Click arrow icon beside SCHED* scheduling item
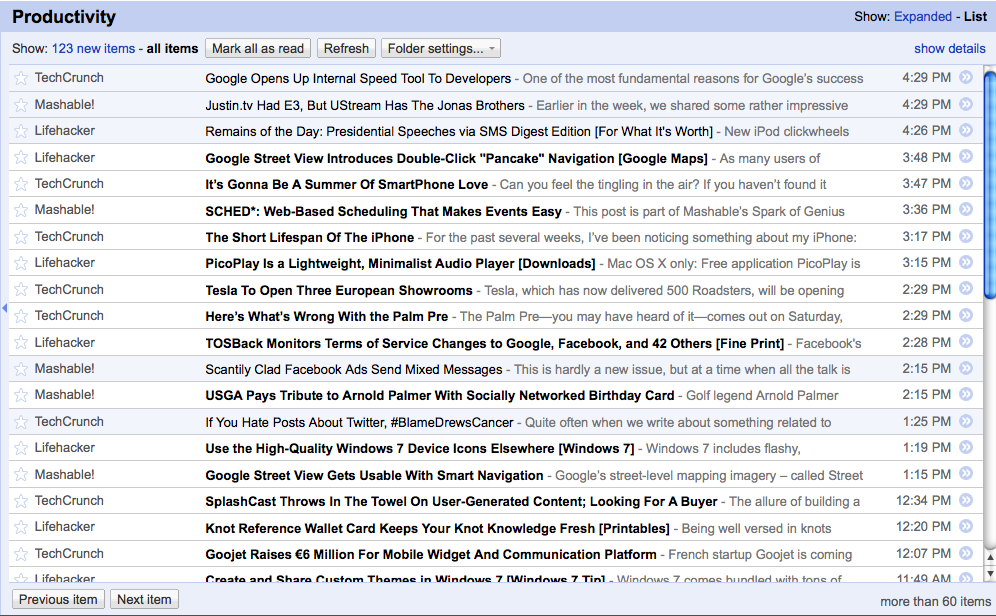Screen dimensions: 996x616 coord(966,210)
